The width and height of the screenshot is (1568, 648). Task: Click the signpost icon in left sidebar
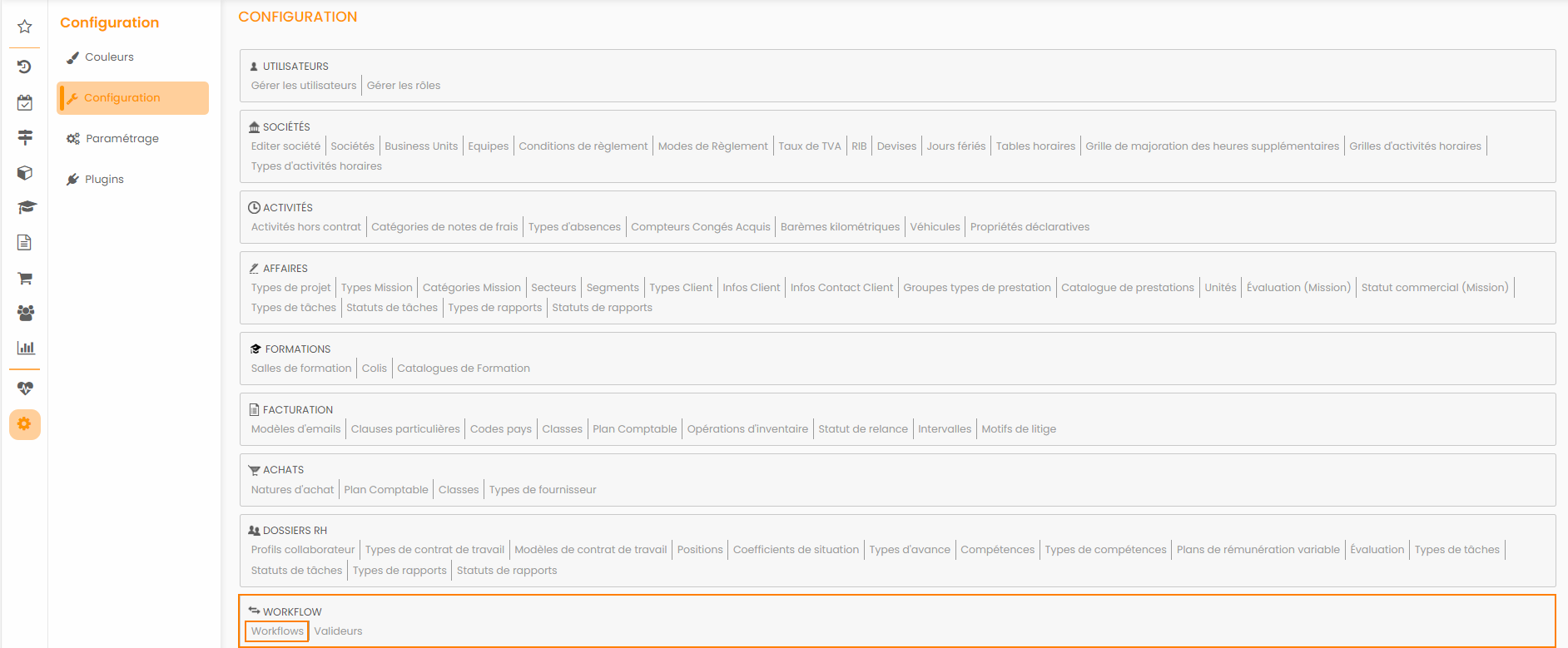[x=25, y=137]
